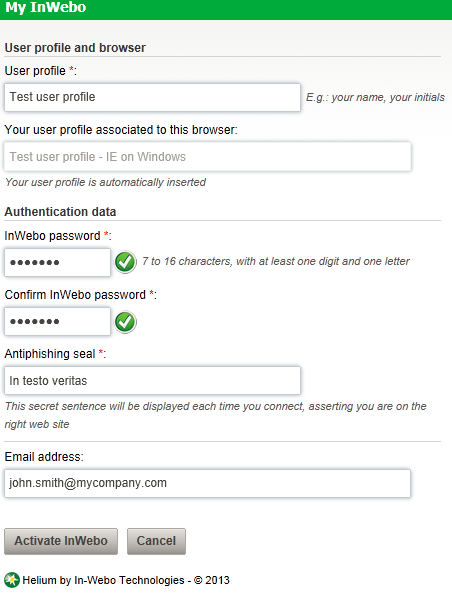Click the Authentication data section heading
Screen dimensions: 452x600
(x=60, y=212)
